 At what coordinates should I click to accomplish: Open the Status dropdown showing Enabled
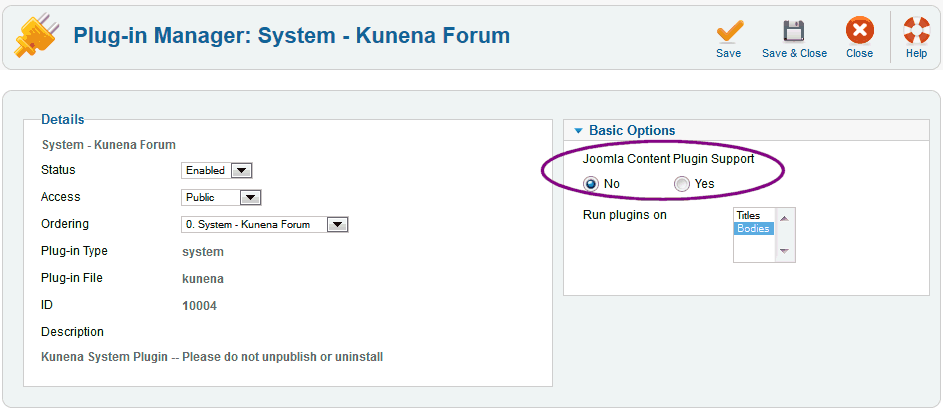pyautogui.click(x=216, y=170)
